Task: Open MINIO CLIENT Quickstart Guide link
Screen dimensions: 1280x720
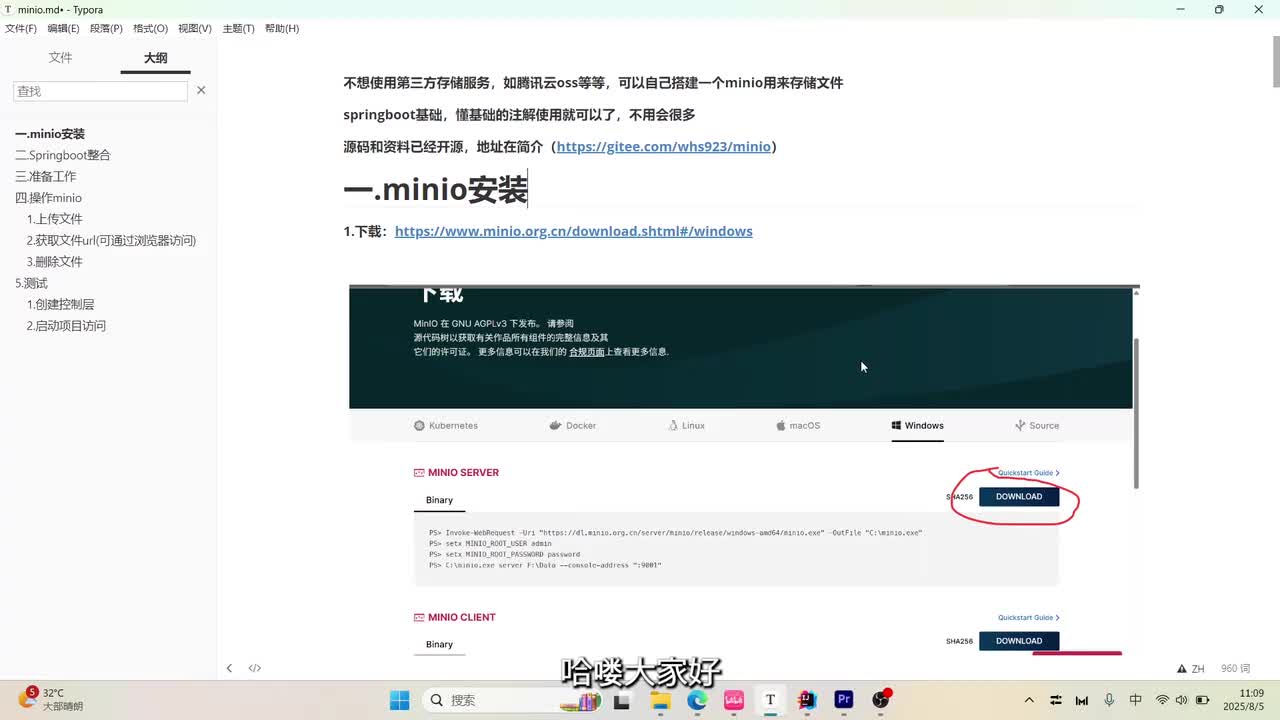Action: tap(1028, 618)
